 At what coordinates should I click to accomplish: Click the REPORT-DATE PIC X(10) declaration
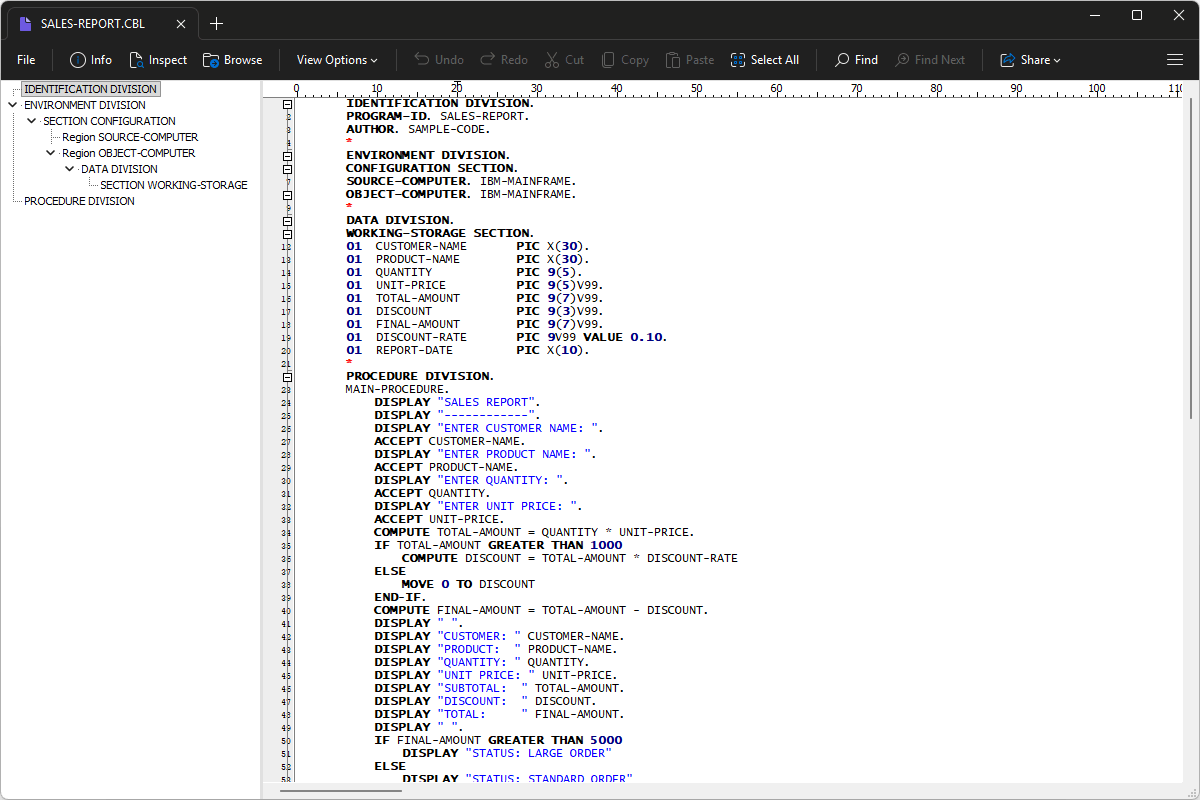point(468,350)
